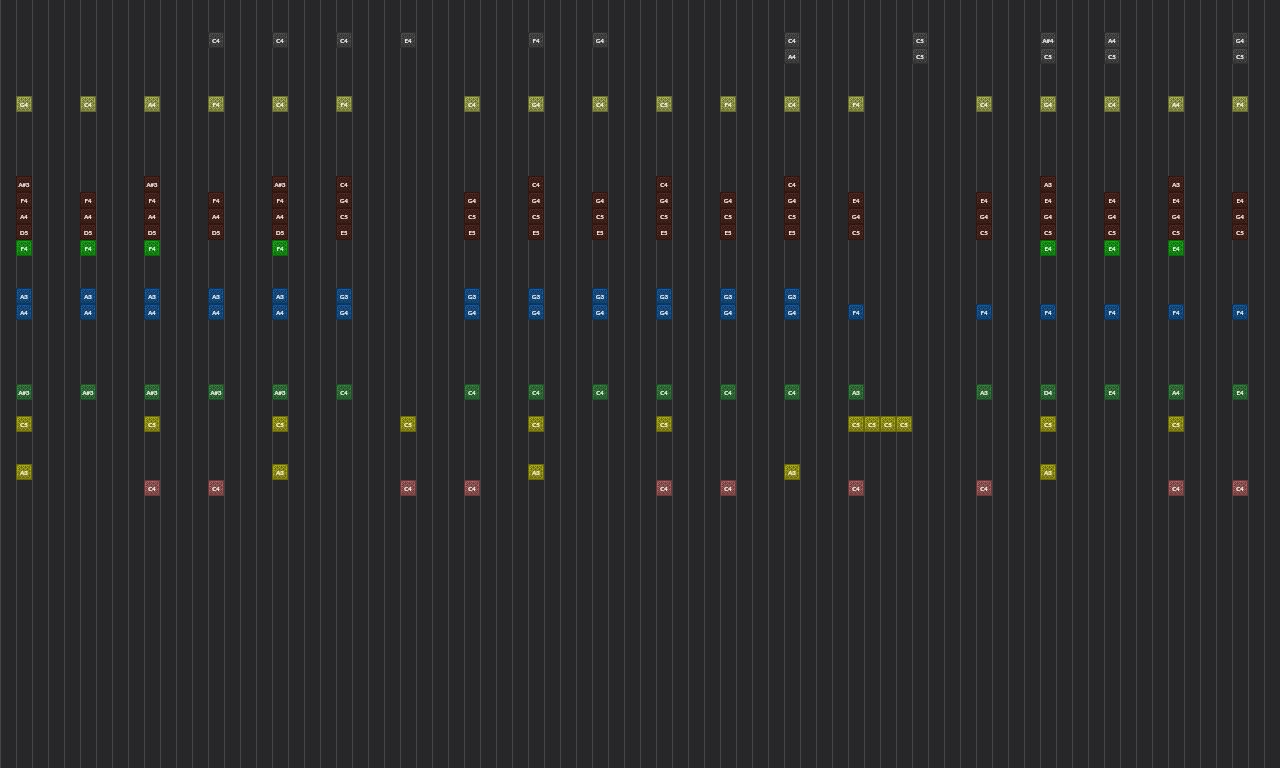Select the leftmost pink C4 note
This screenshot has width=1280, height=768.
tap(151, 488)
